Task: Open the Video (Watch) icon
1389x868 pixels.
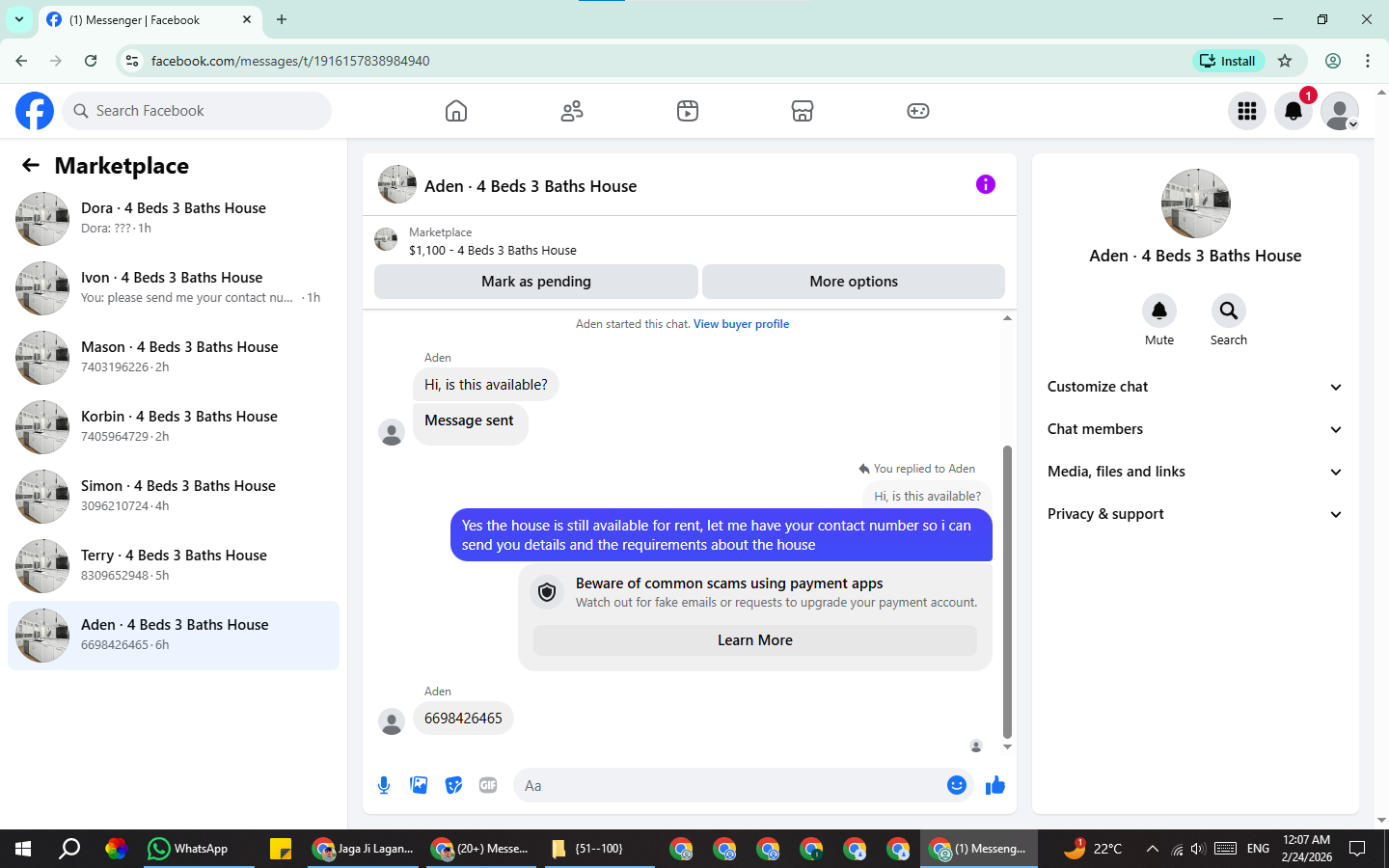Action: point(687,111)
